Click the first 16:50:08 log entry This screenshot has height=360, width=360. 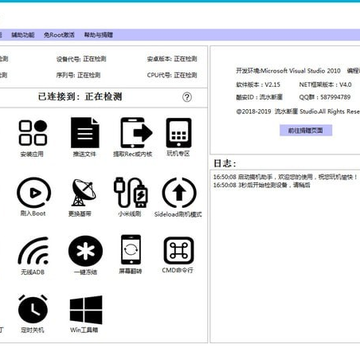point(285,177)
